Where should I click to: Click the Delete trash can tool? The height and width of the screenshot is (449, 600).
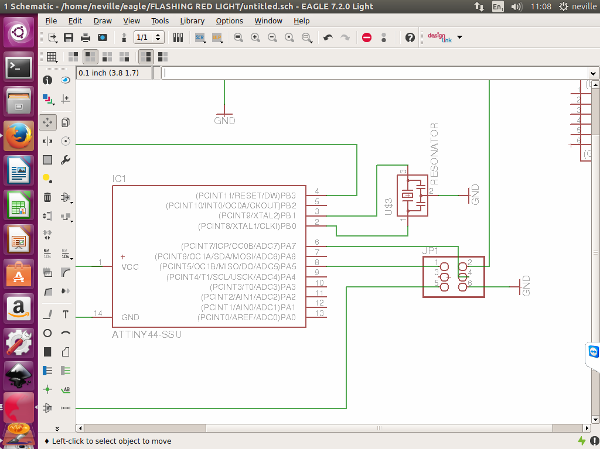tap(47, 197)
